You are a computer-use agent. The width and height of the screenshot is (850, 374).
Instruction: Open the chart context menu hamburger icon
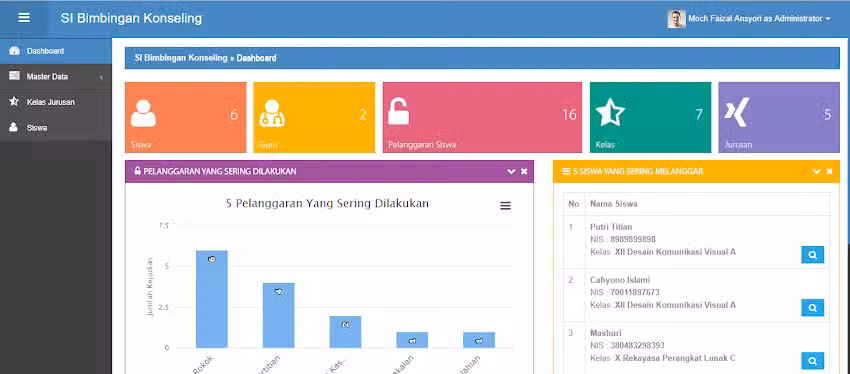505,206
